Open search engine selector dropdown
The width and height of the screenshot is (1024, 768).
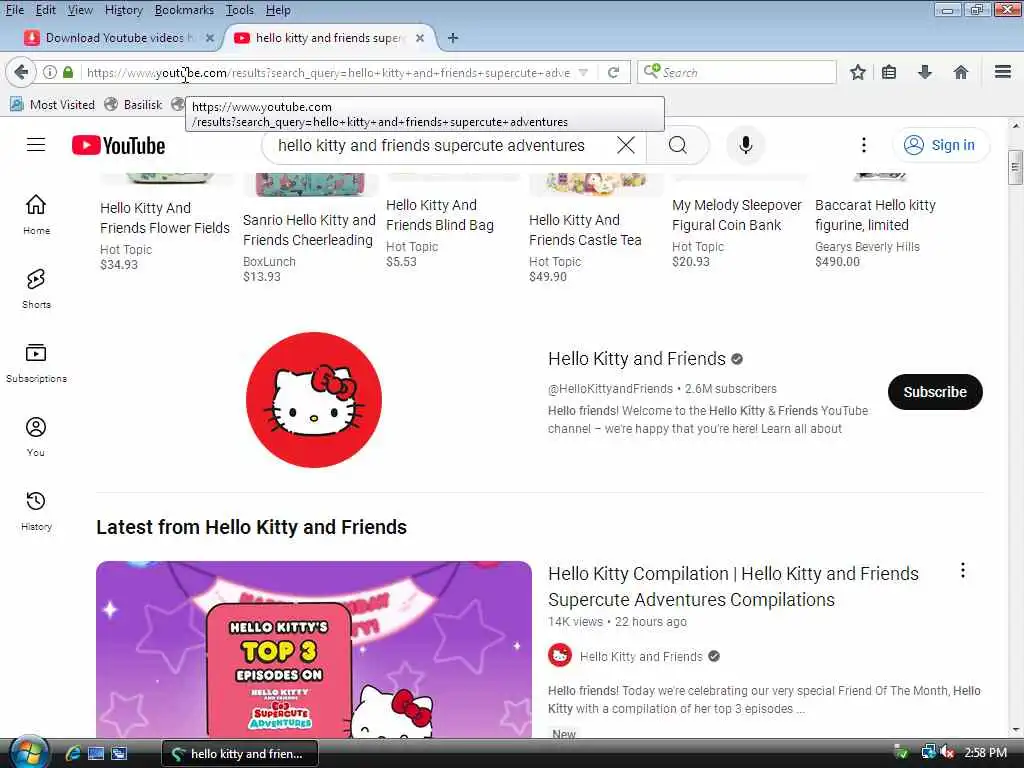pos(651,71)
